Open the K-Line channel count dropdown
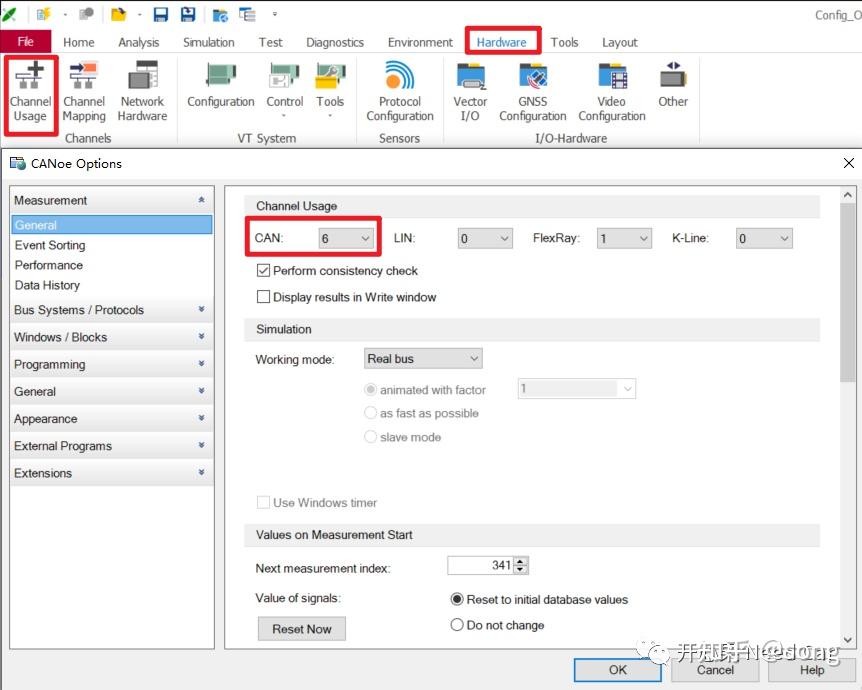 point(764,239)
